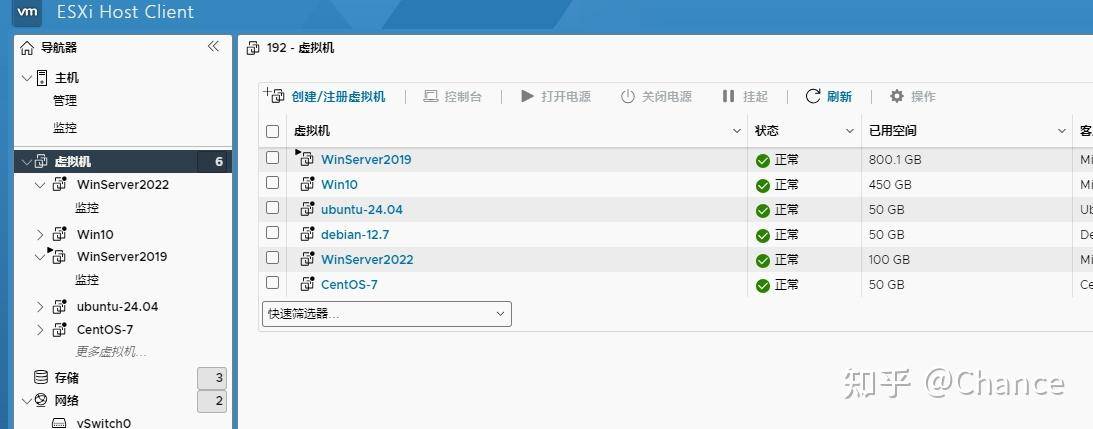
Task: Open the 快速筛选器 quick filter dropdown
Action: 386,314
